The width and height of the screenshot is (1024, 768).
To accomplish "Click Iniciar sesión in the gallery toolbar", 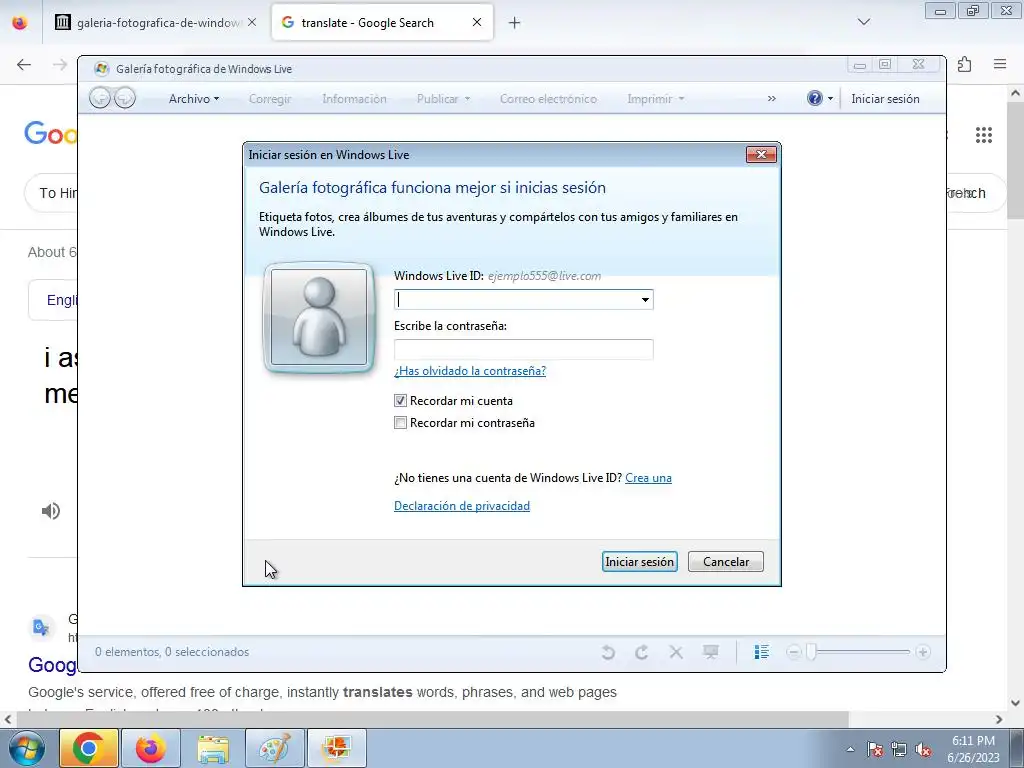I will 885,99.
